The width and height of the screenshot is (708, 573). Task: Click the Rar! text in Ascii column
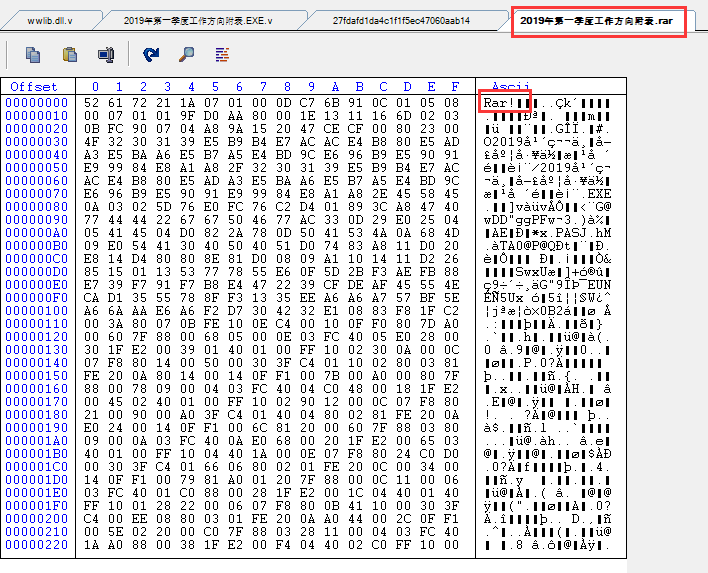point(498,102)
